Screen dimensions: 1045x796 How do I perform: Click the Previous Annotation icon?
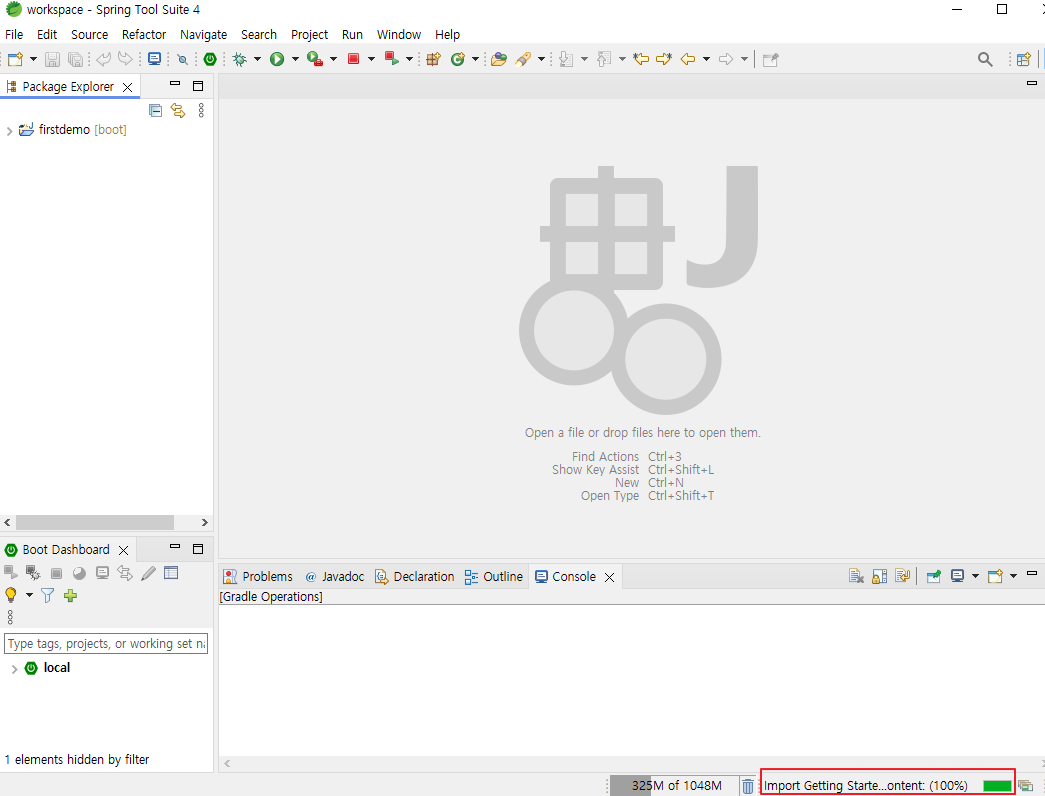click(x=604, y=59)
